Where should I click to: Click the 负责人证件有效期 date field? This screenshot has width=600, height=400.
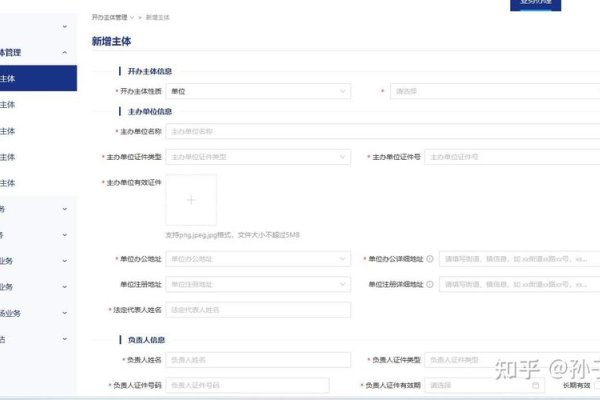tap(484, 385)
